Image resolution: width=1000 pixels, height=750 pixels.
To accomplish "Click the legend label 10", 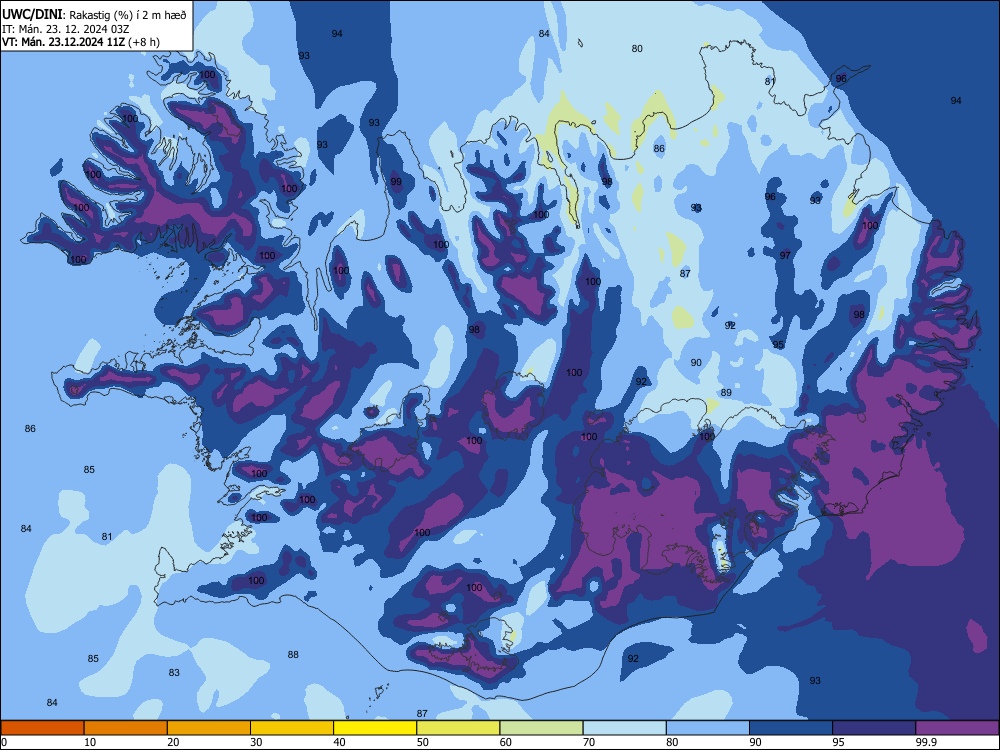I will [90, 742].
